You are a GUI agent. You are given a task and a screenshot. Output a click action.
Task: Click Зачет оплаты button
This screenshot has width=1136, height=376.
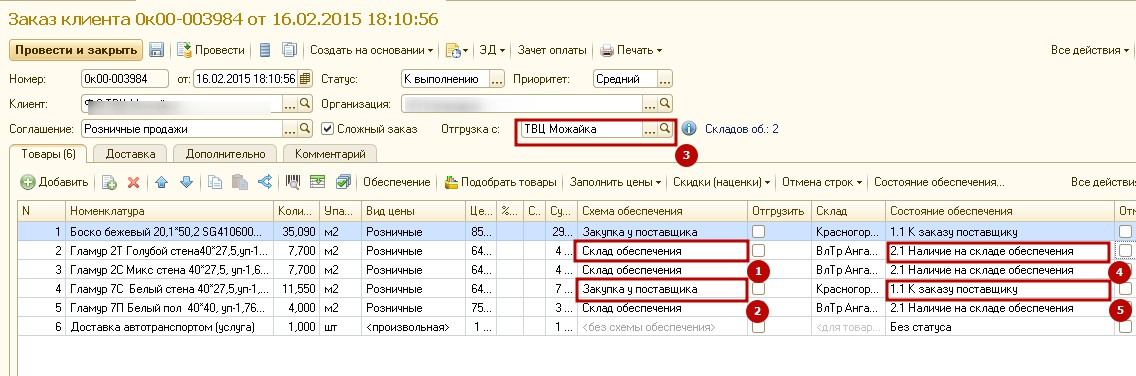tap(552, 50)
